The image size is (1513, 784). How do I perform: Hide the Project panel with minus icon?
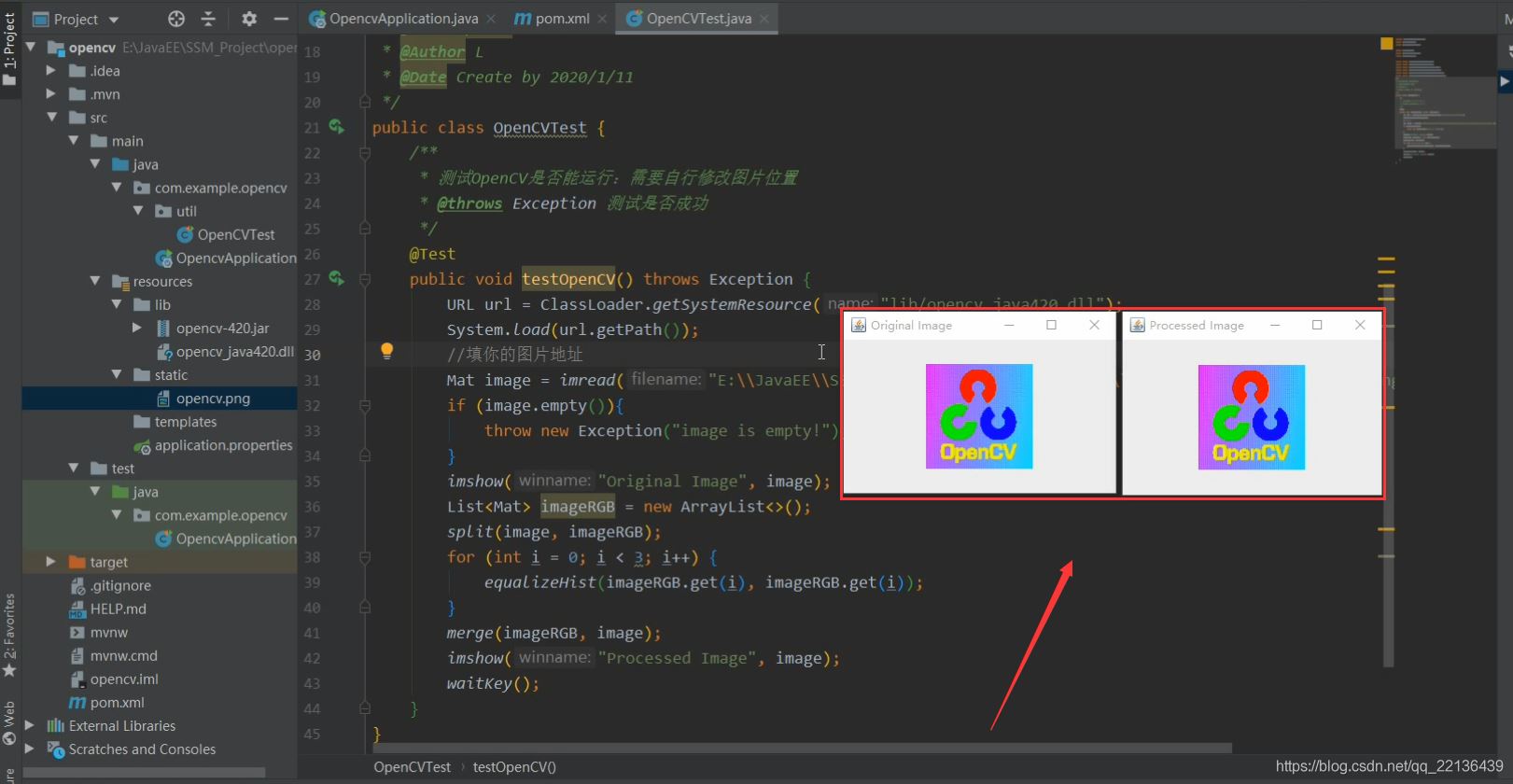pos(281,19)
